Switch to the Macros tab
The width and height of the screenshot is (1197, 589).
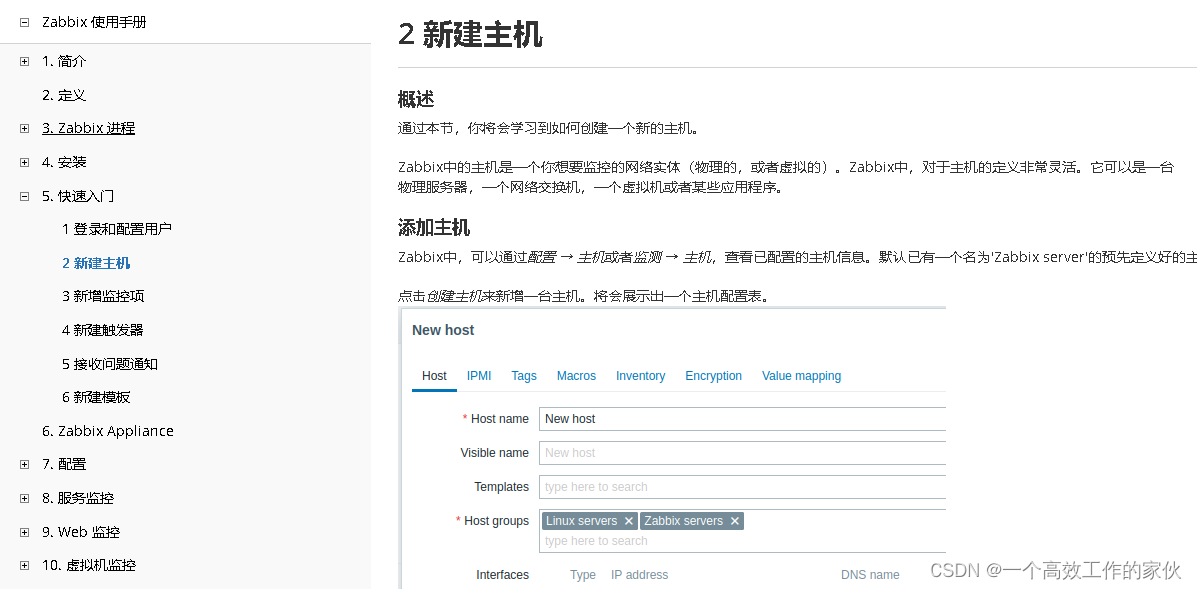click(576, 375)
